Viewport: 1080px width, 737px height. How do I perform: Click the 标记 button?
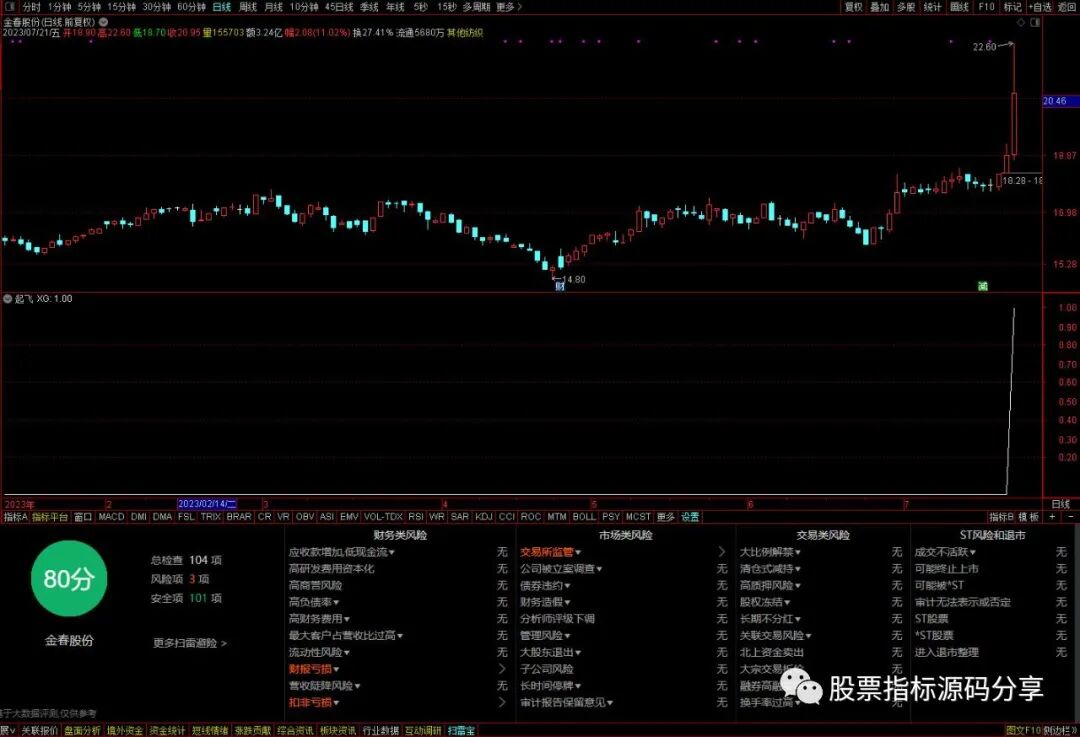(1012, 7)
